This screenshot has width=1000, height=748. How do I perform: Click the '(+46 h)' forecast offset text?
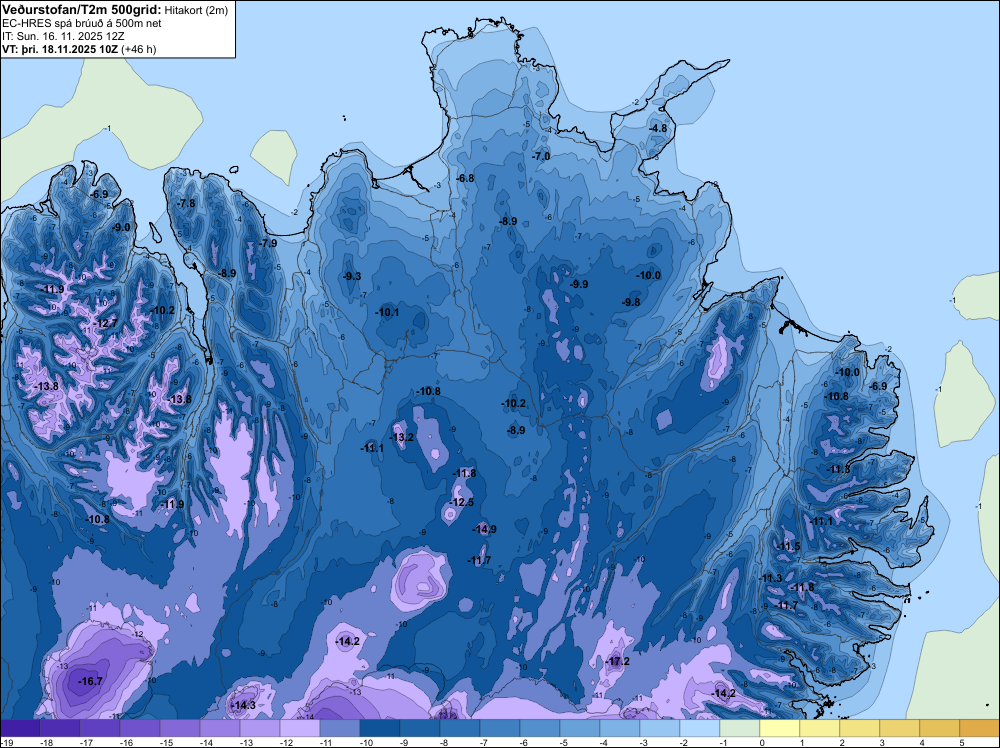click(138, 49)
